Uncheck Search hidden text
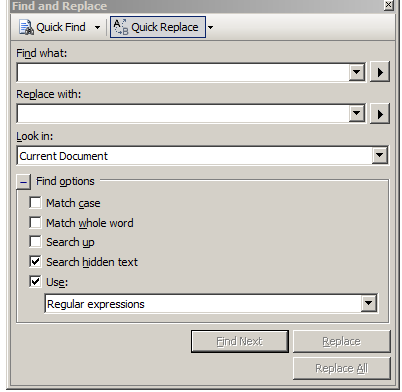 click(x=35, y=262)
